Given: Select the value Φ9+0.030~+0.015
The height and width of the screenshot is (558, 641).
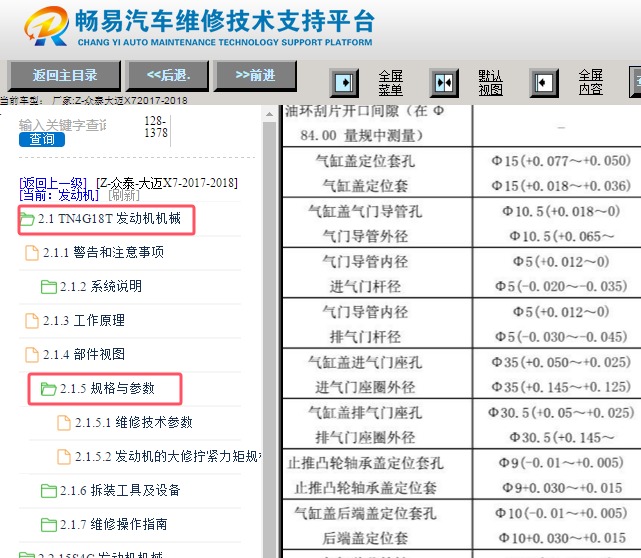Looking at the screenshot, I should coord(562,488).
